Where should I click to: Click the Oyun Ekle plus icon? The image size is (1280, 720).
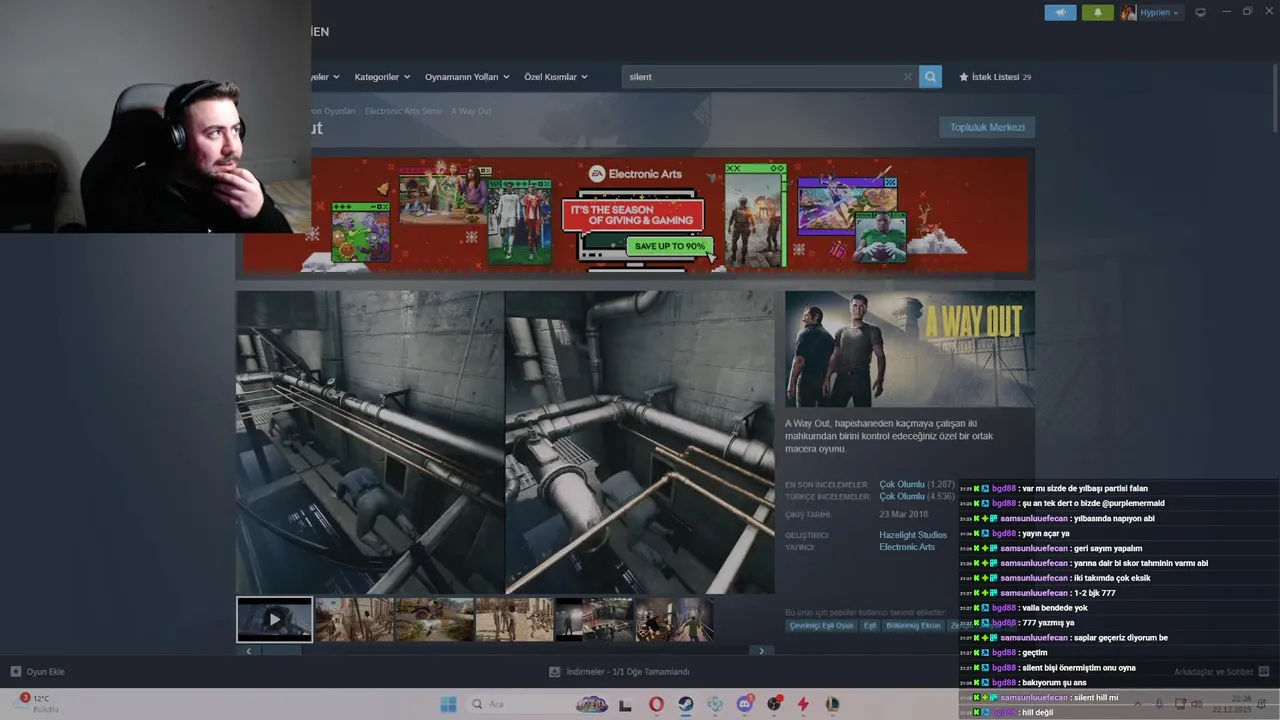click(x=16, y=672)
